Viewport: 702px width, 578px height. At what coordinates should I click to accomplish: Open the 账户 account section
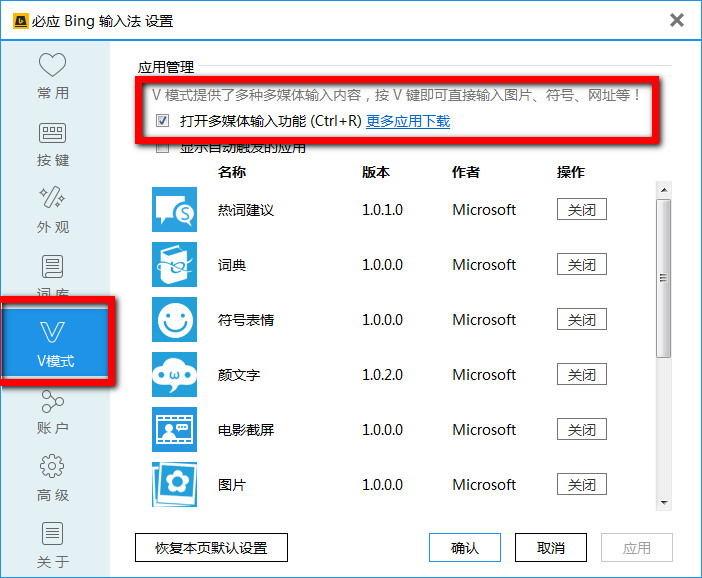click(53, 412)
